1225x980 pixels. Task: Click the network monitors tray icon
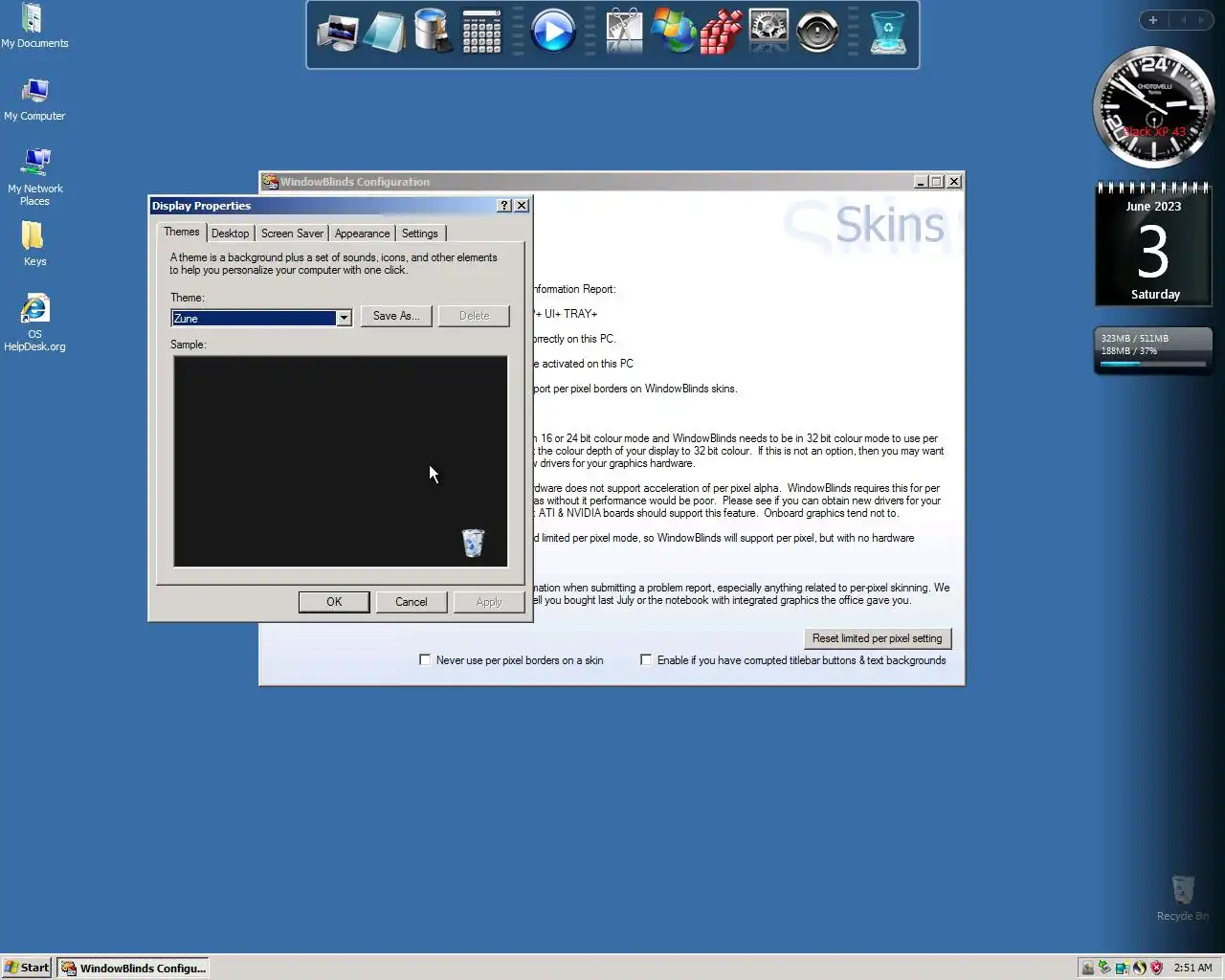click(1122, 968)
